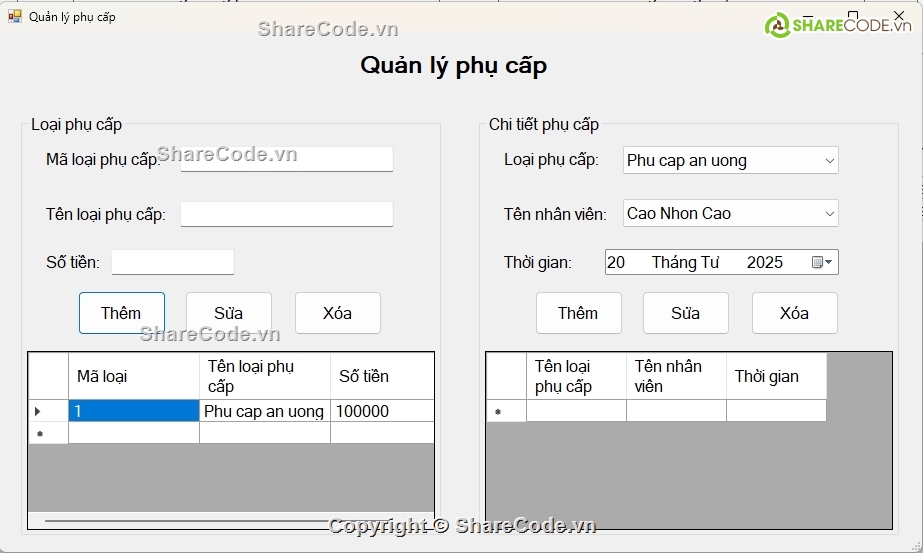Click Sửa button in Chi tiết phụ cấp

click(686, 313)
